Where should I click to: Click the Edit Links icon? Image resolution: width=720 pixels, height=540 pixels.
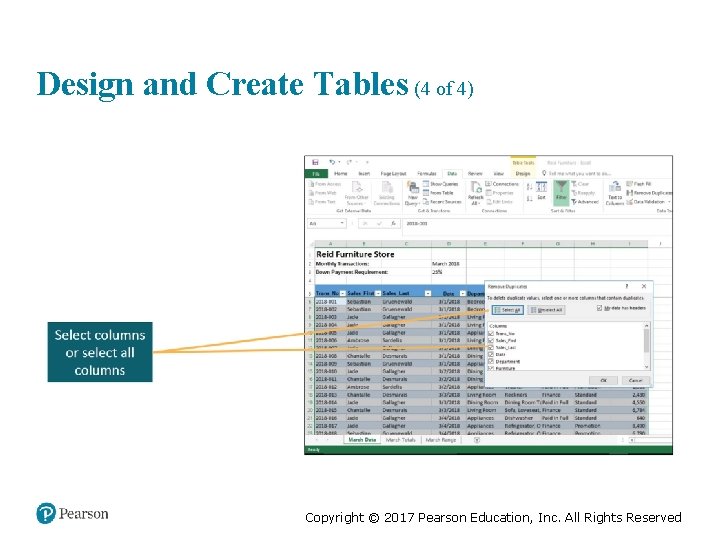click(x=488, y=202)
